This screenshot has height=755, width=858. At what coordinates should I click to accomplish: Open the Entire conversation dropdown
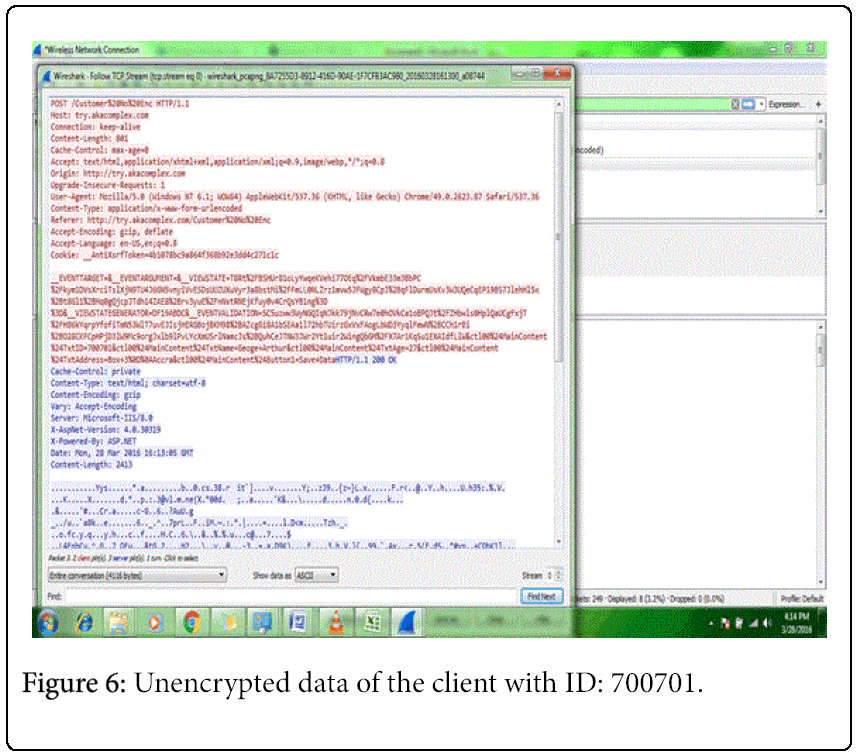[137, 576]
